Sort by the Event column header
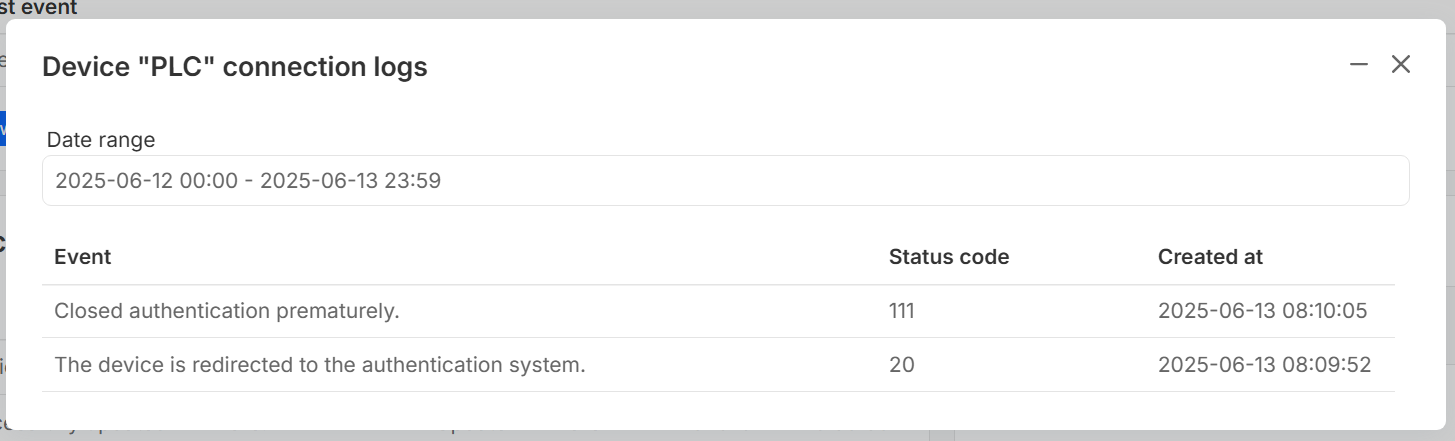 pyautogui.click(x=82, y=257)
